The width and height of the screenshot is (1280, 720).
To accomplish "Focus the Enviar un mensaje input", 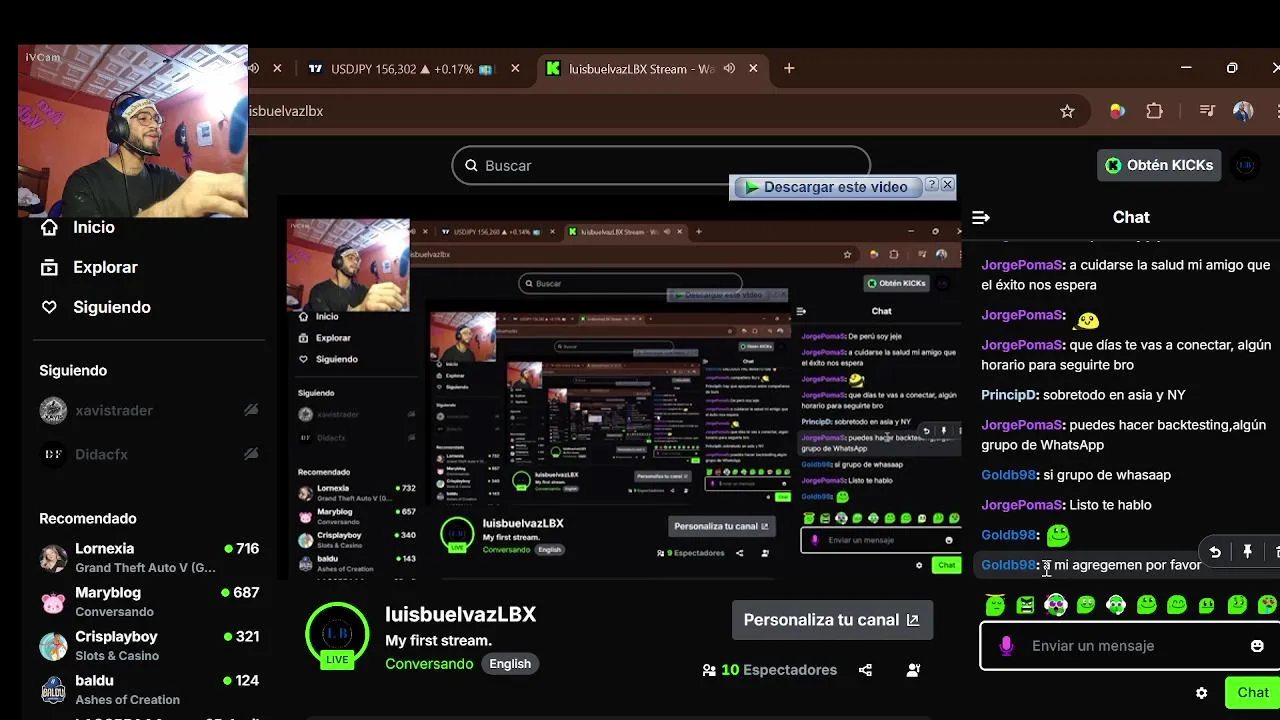I will pos(1130,646).
